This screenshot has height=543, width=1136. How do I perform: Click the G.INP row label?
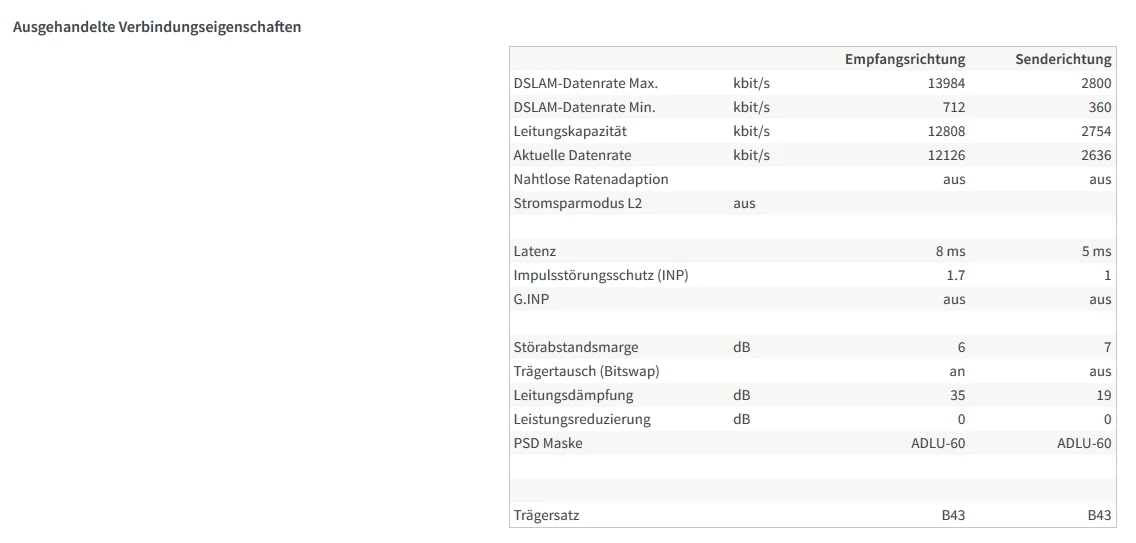point(533,299)
